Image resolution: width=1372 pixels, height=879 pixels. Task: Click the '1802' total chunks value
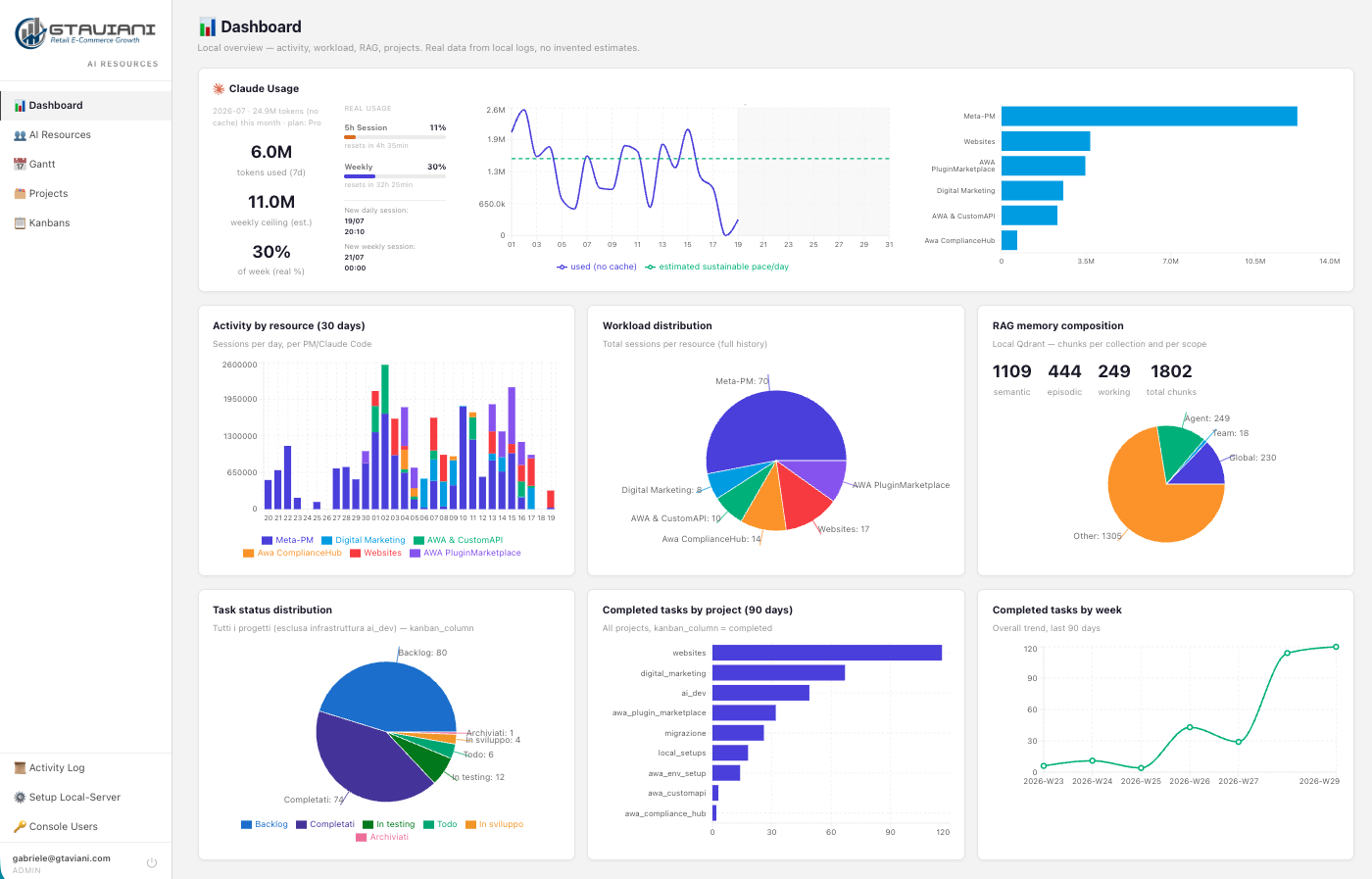[1171, 371]
